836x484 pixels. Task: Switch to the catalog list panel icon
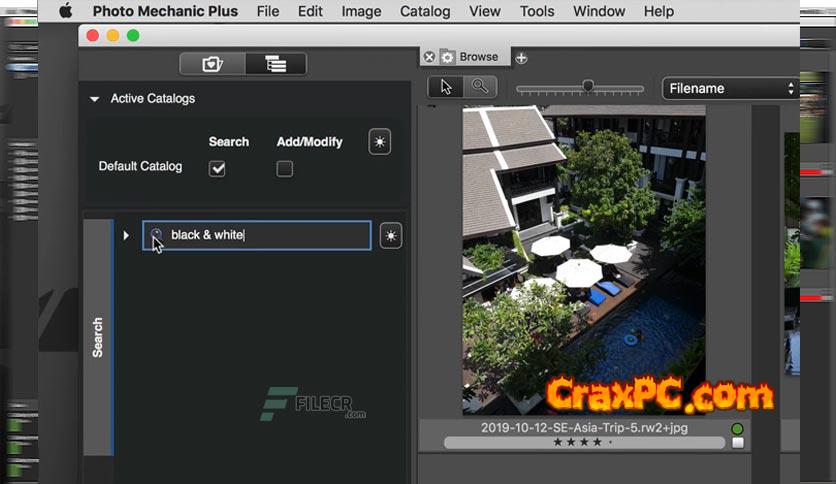coord(275,64)
